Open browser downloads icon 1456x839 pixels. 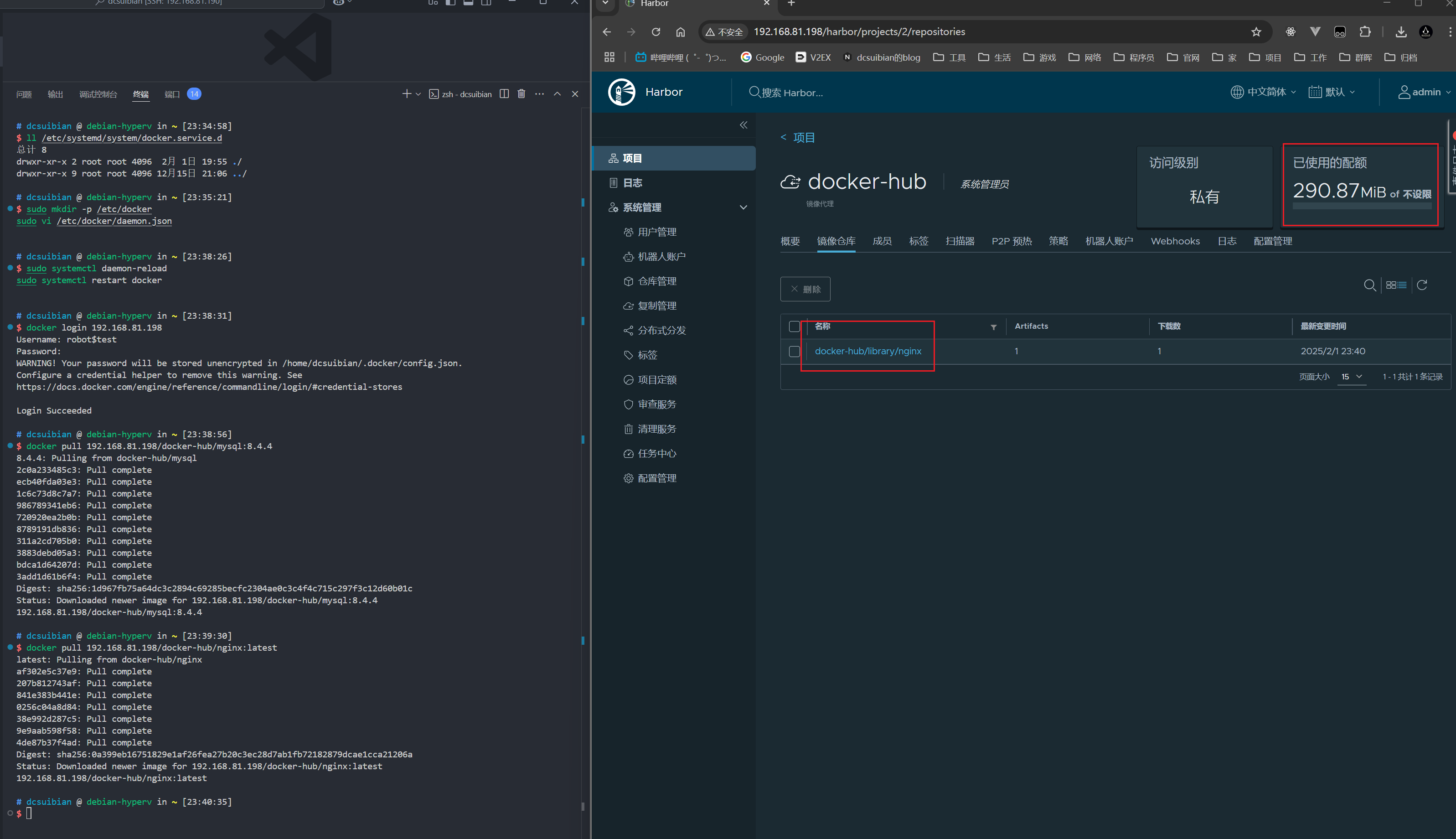tap(1401, 32)
